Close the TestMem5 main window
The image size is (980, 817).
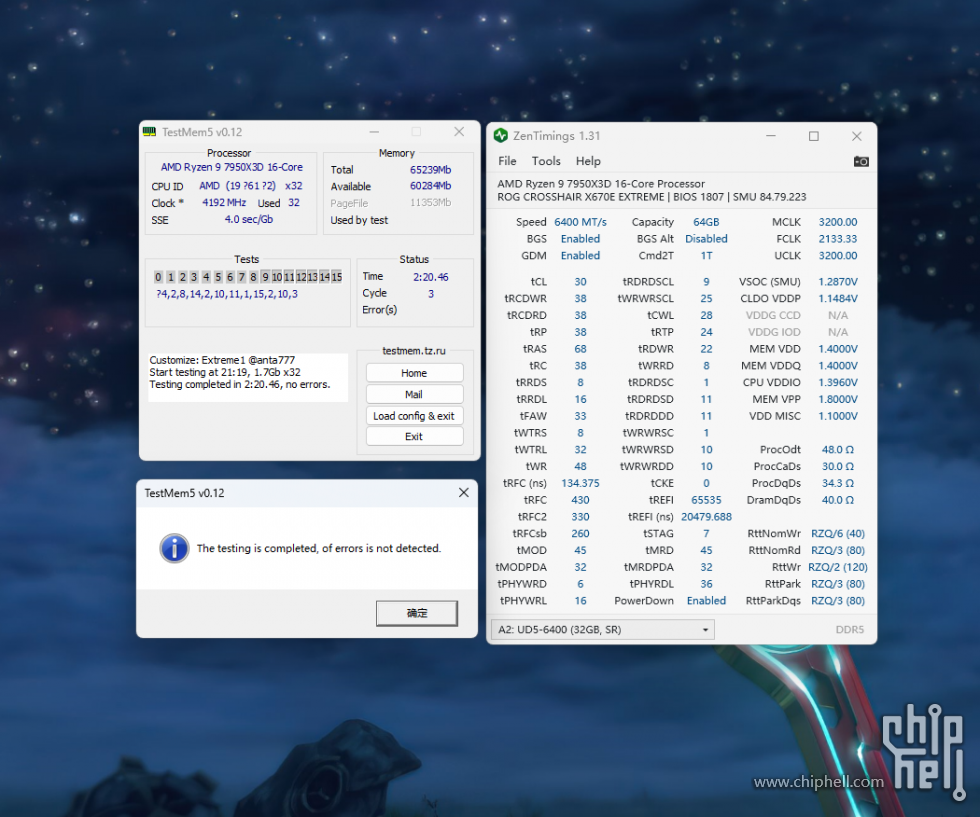click(459, 131)
